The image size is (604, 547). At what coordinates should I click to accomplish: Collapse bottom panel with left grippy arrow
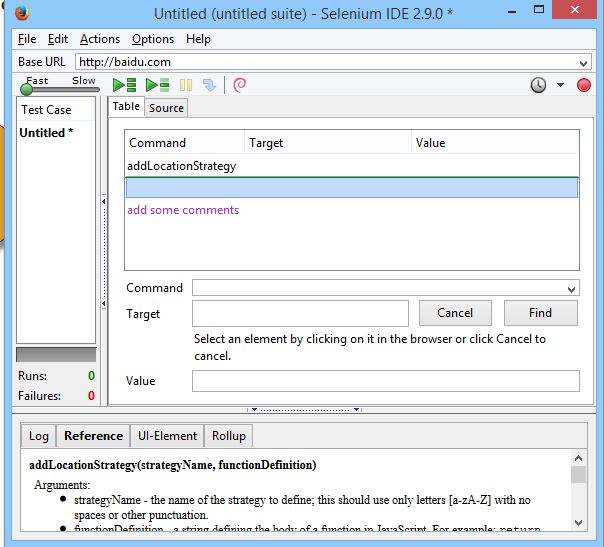254,409
